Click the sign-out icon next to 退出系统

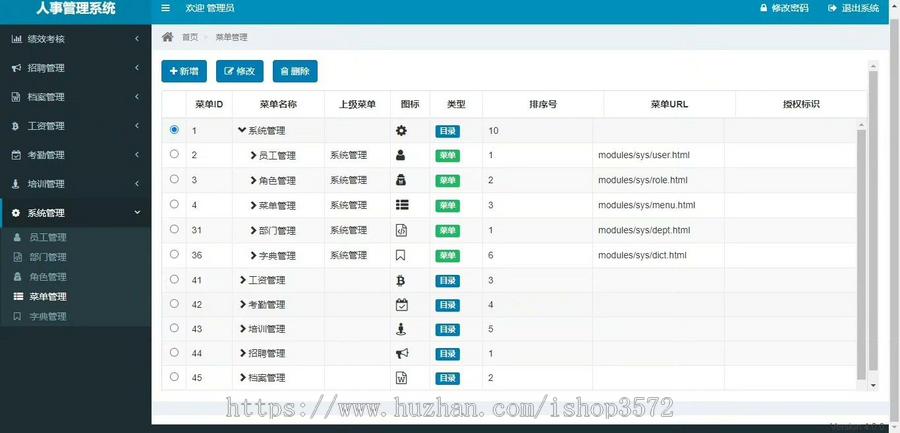click(832, 8)
